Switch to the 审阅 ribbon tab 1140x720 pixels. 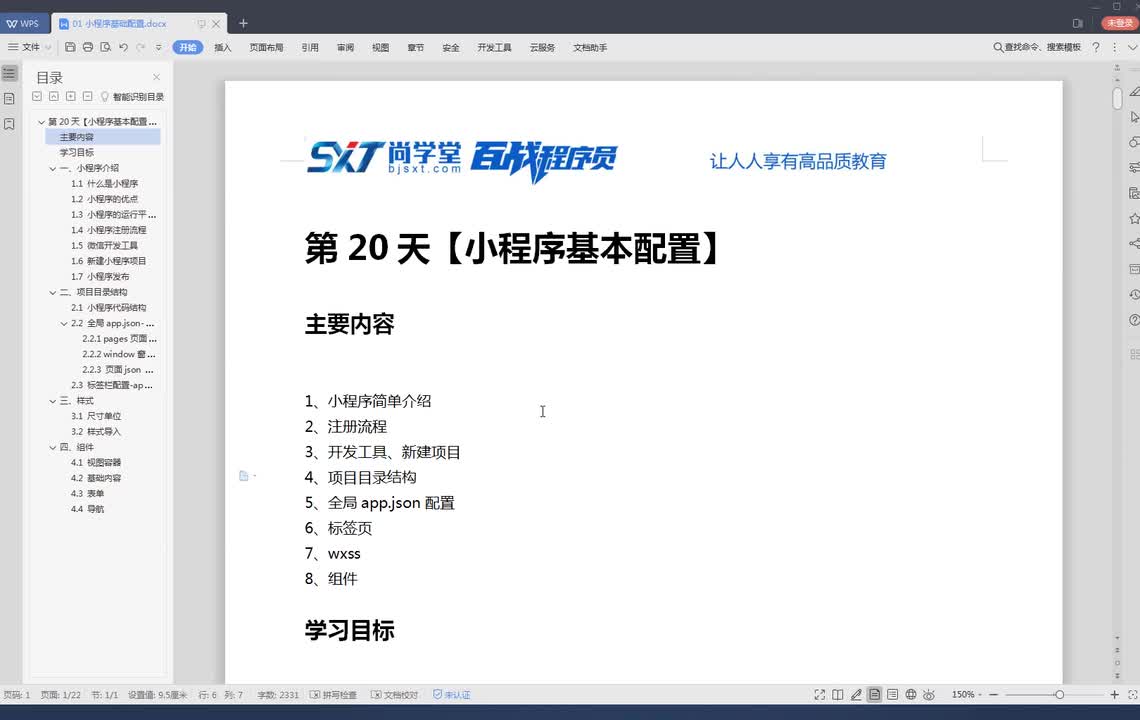click(345, 47)
